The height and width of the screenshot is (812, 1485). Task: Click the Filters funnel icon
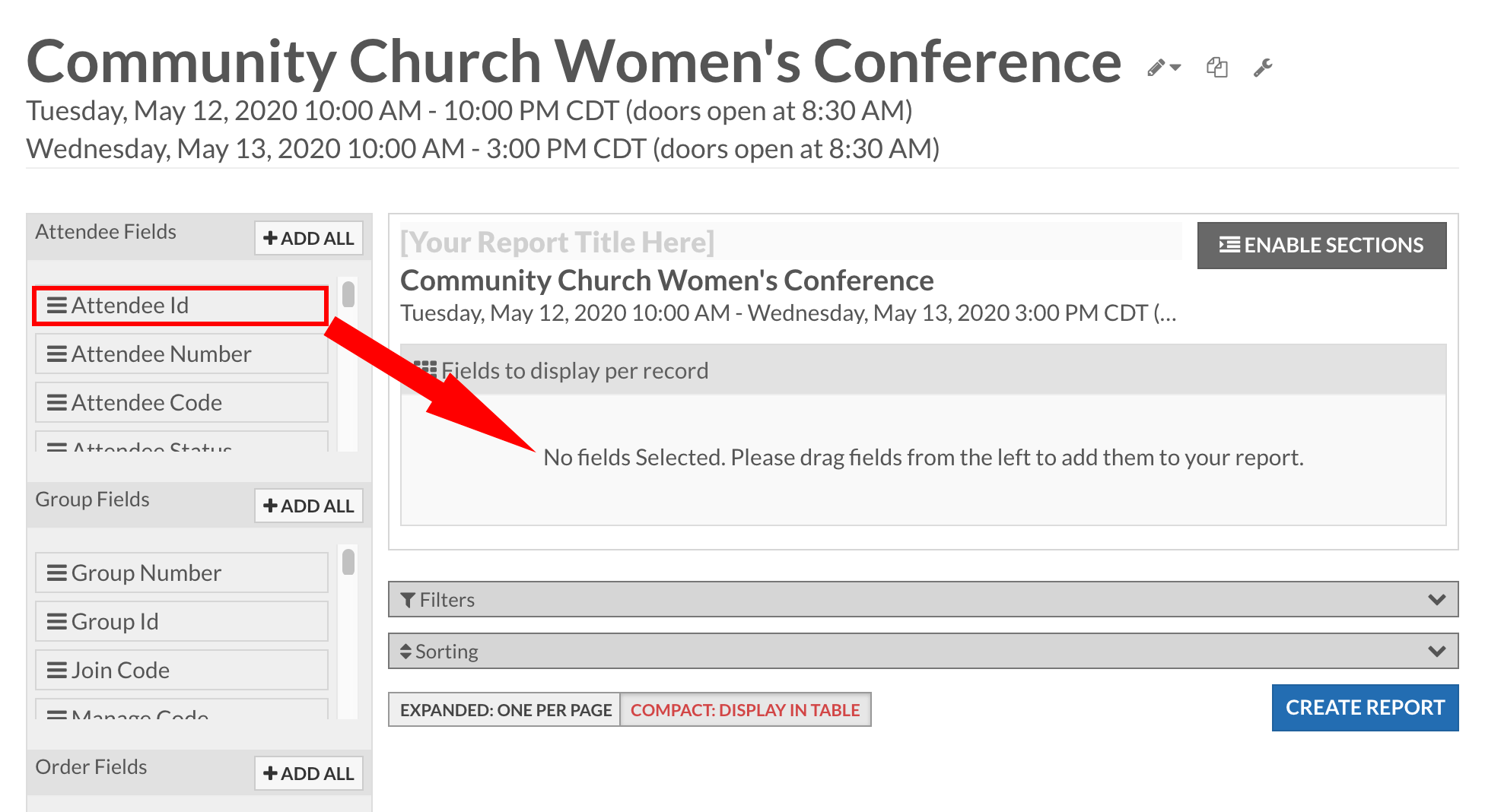[409, 601]
